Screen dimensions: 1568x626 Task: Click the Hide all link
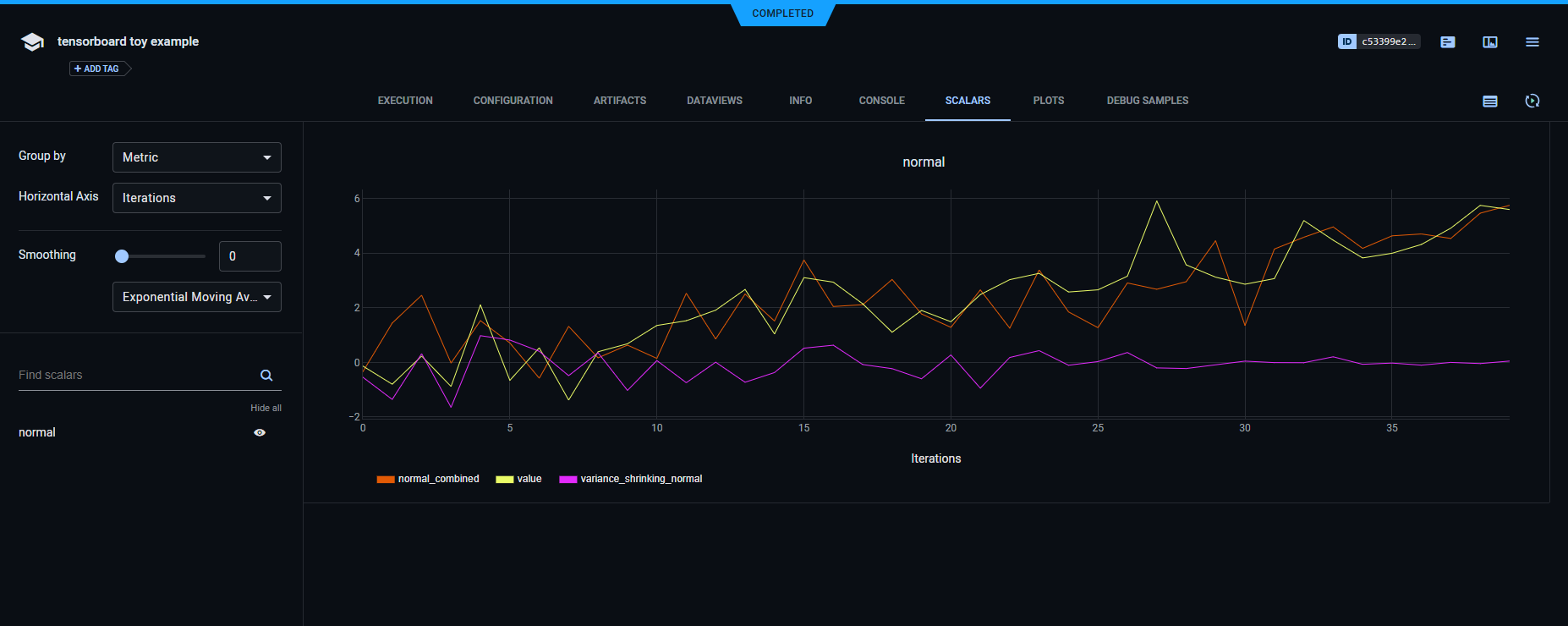pyautogui.click(x=266, y=408)
